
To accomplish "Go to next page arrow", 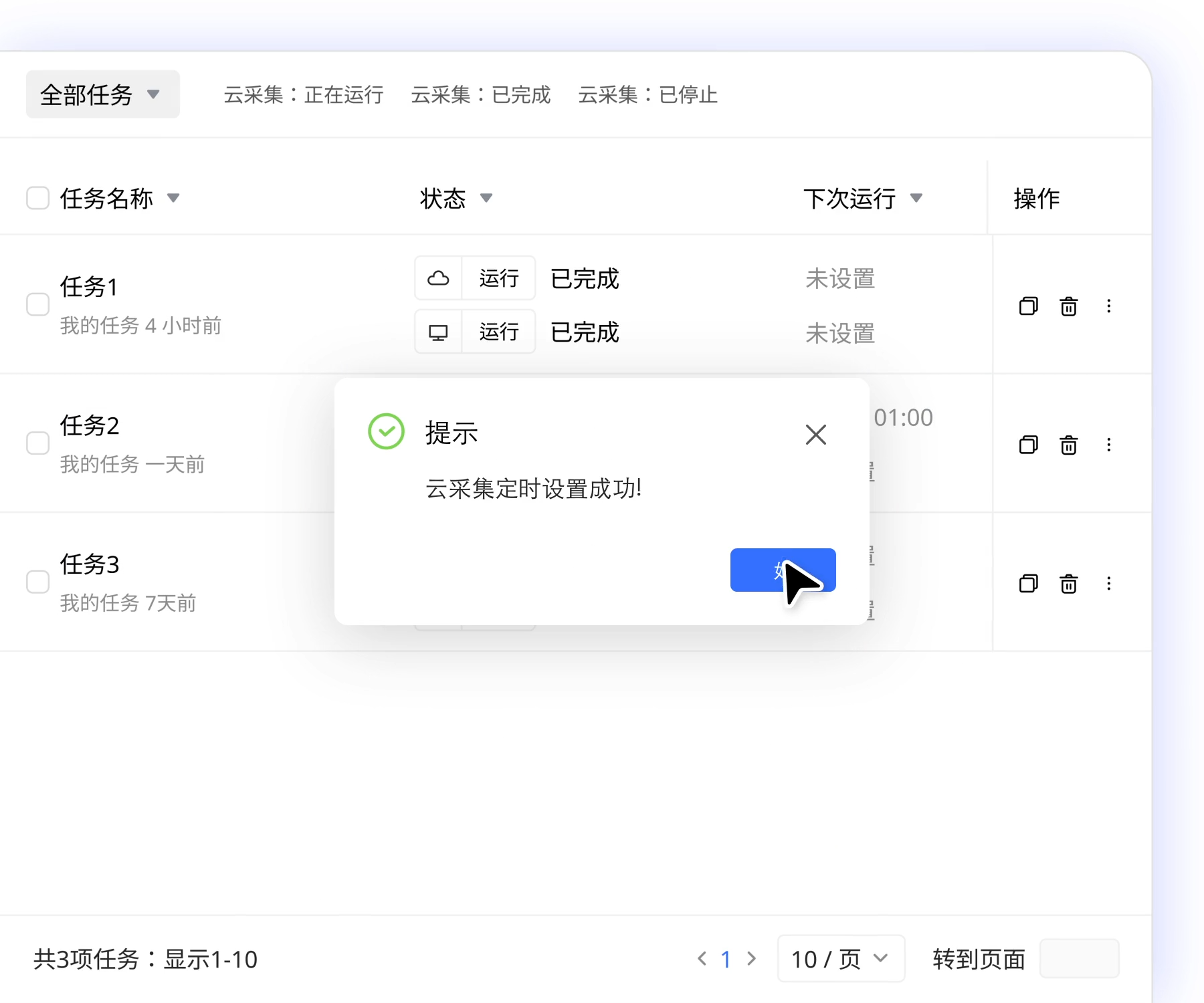I will point(751,959).
